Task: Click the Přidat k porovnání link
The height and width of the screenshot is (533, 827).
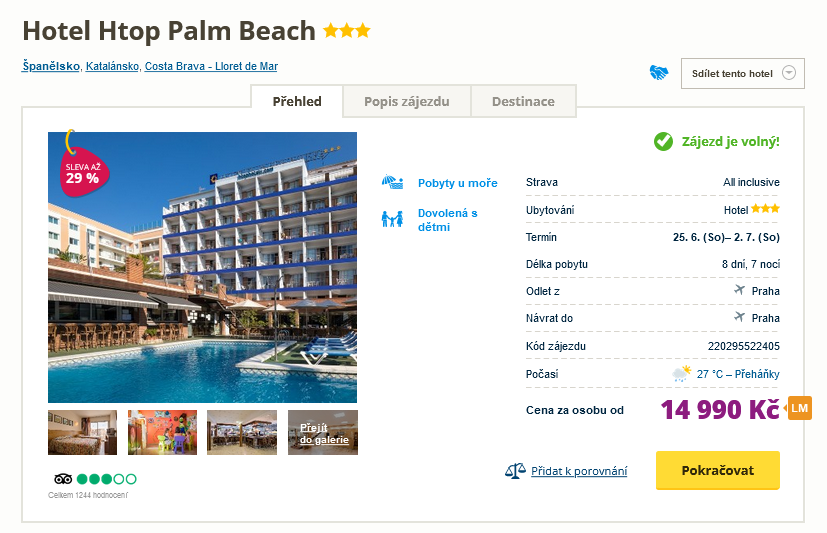Action: tap(579, 471)
